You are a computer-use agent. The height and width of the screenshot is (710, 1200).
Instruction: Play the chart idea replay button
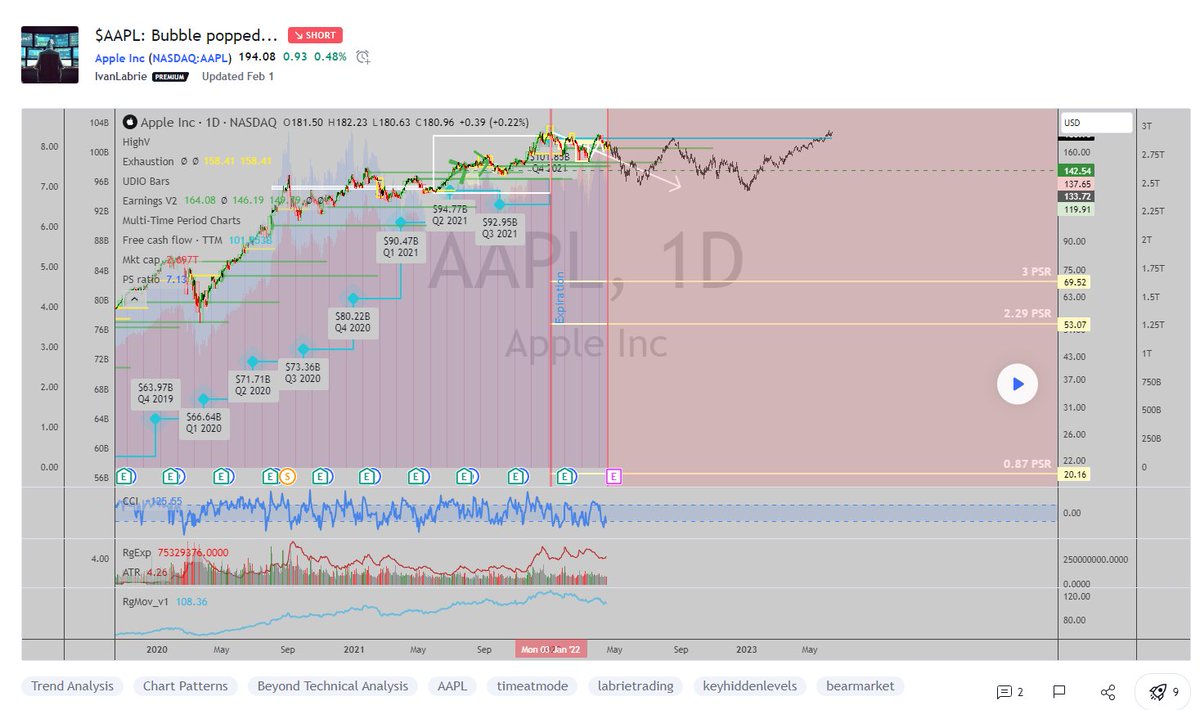(x=1017, y=383)
